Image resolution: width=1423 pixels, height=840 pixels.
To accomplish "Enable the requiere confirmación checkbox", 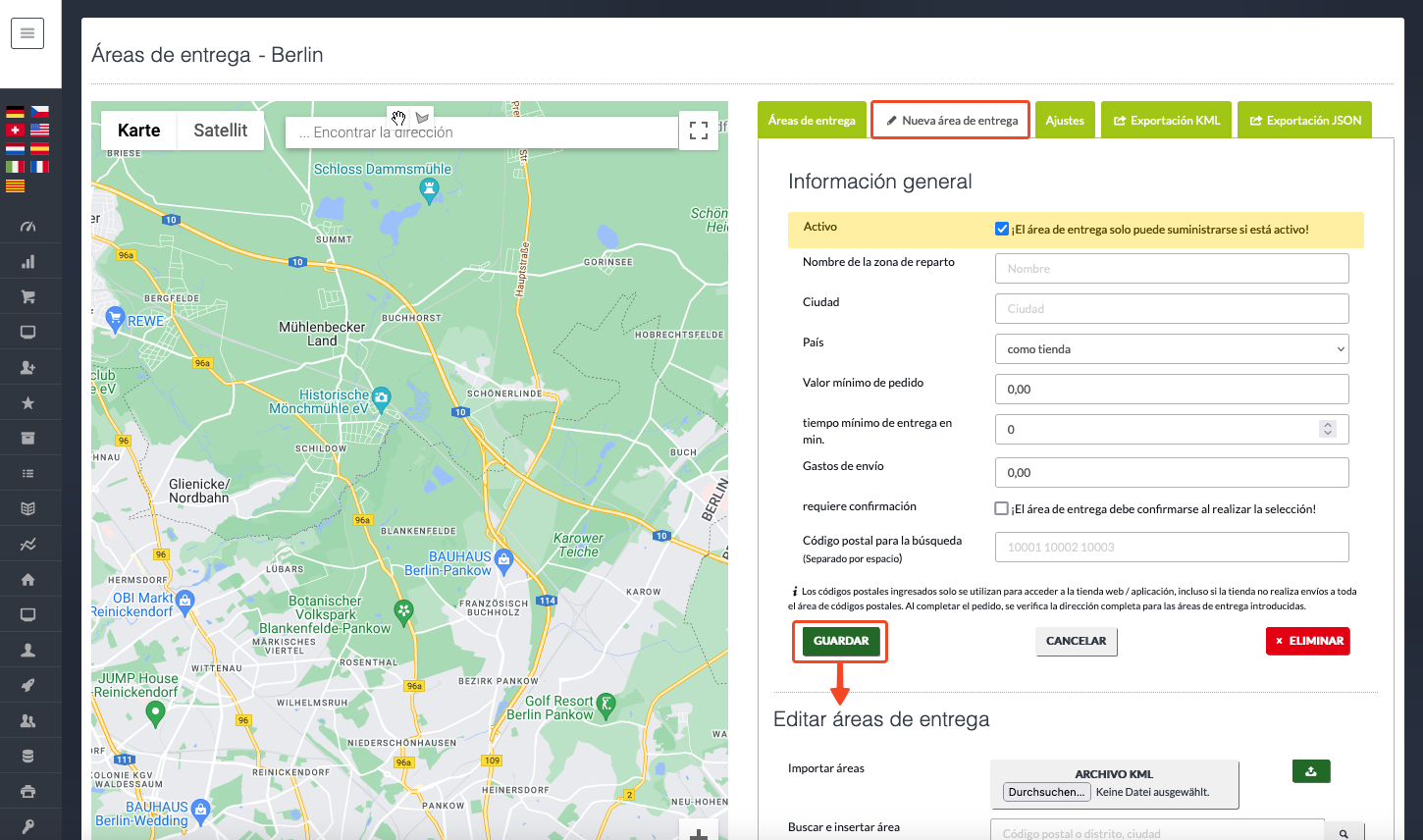I will 1002,508.
